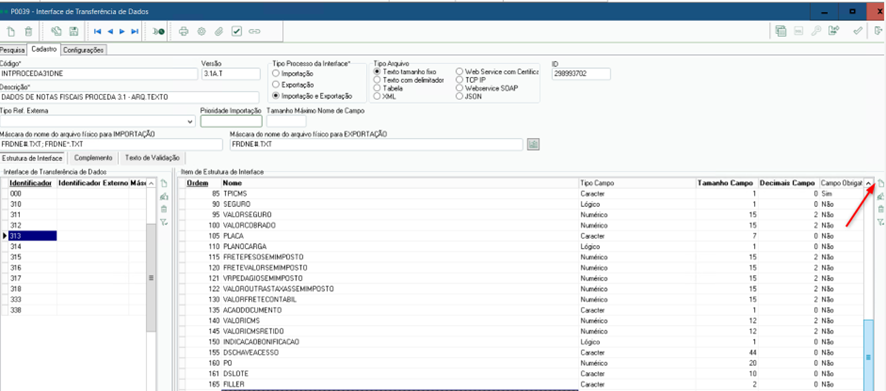Go to previous record arrow

[x=110, y=32]
